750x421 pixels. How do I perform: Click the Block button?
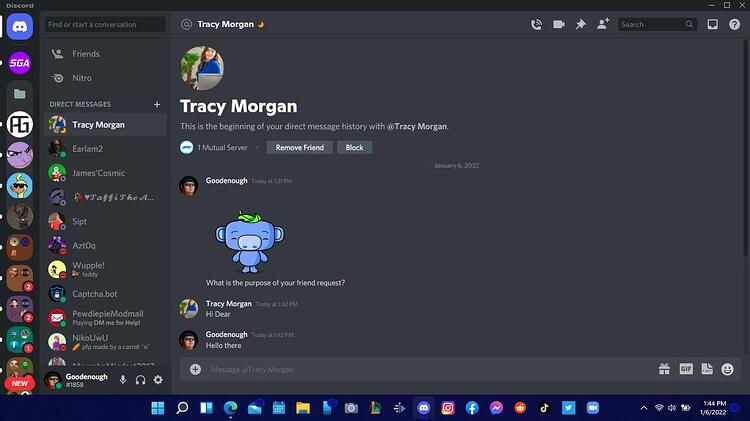click(x=354, y=148)
